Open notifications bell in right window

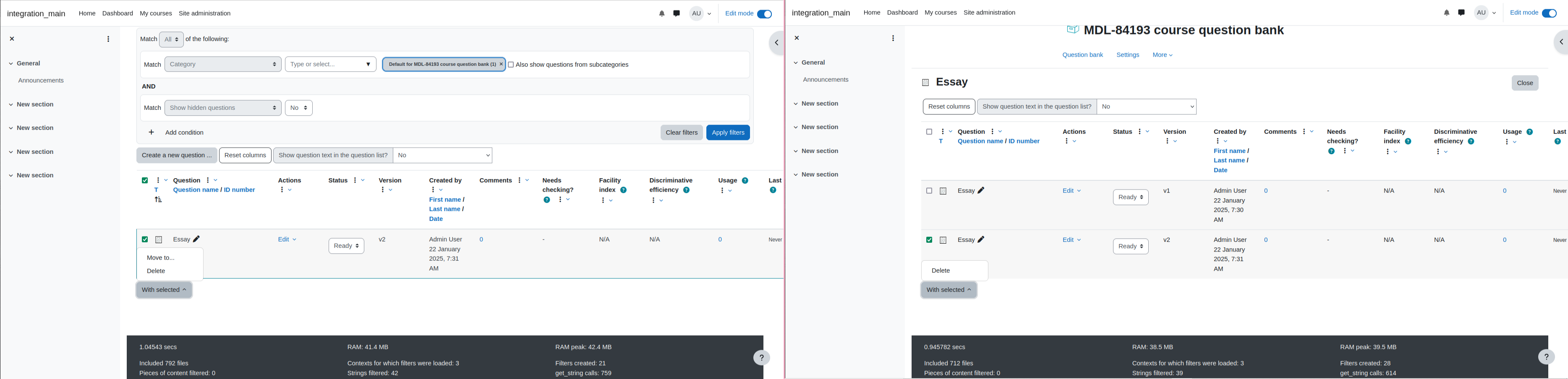tap(1446, 13)
